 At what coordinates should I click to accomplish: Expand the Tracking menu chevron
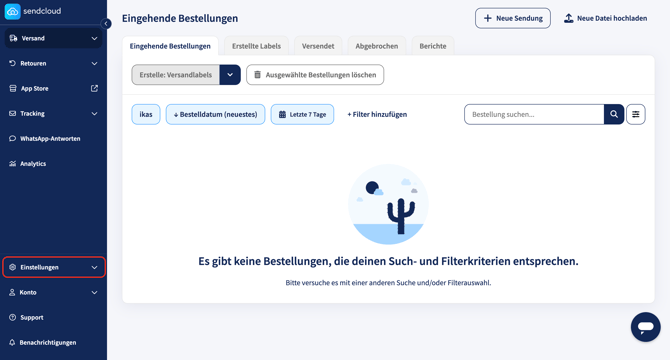tap(94, 114)
